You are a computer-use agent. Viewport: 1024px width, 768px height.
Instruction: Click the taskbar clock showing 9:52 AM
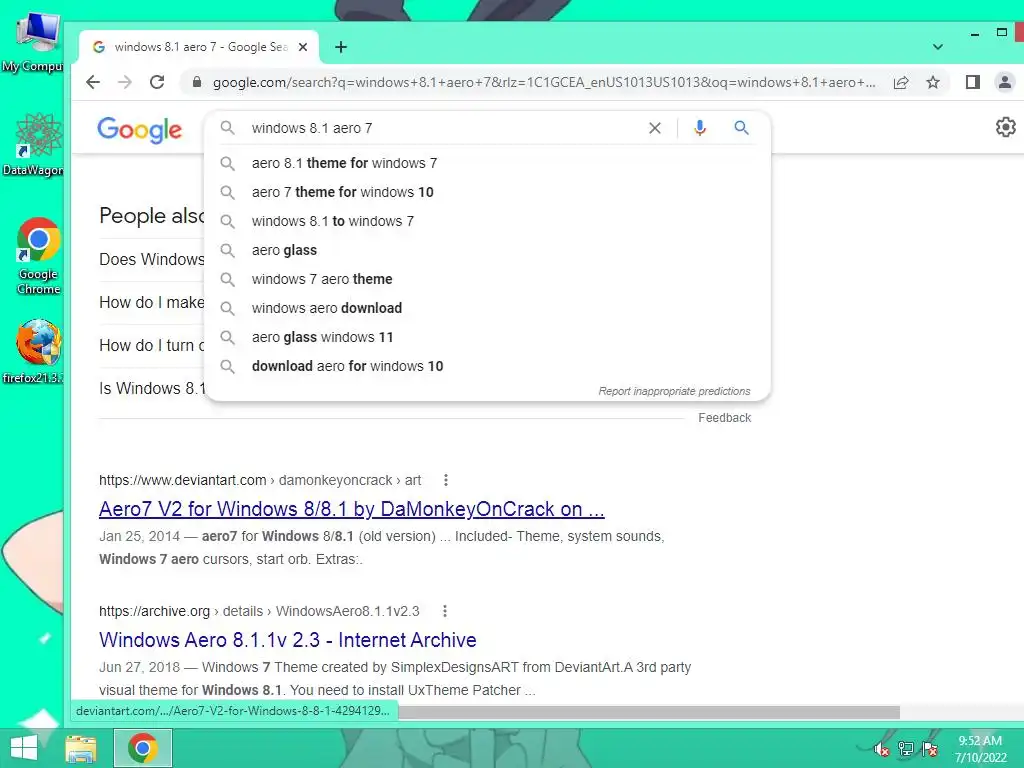pyautogui.click(x=980, y=748)
